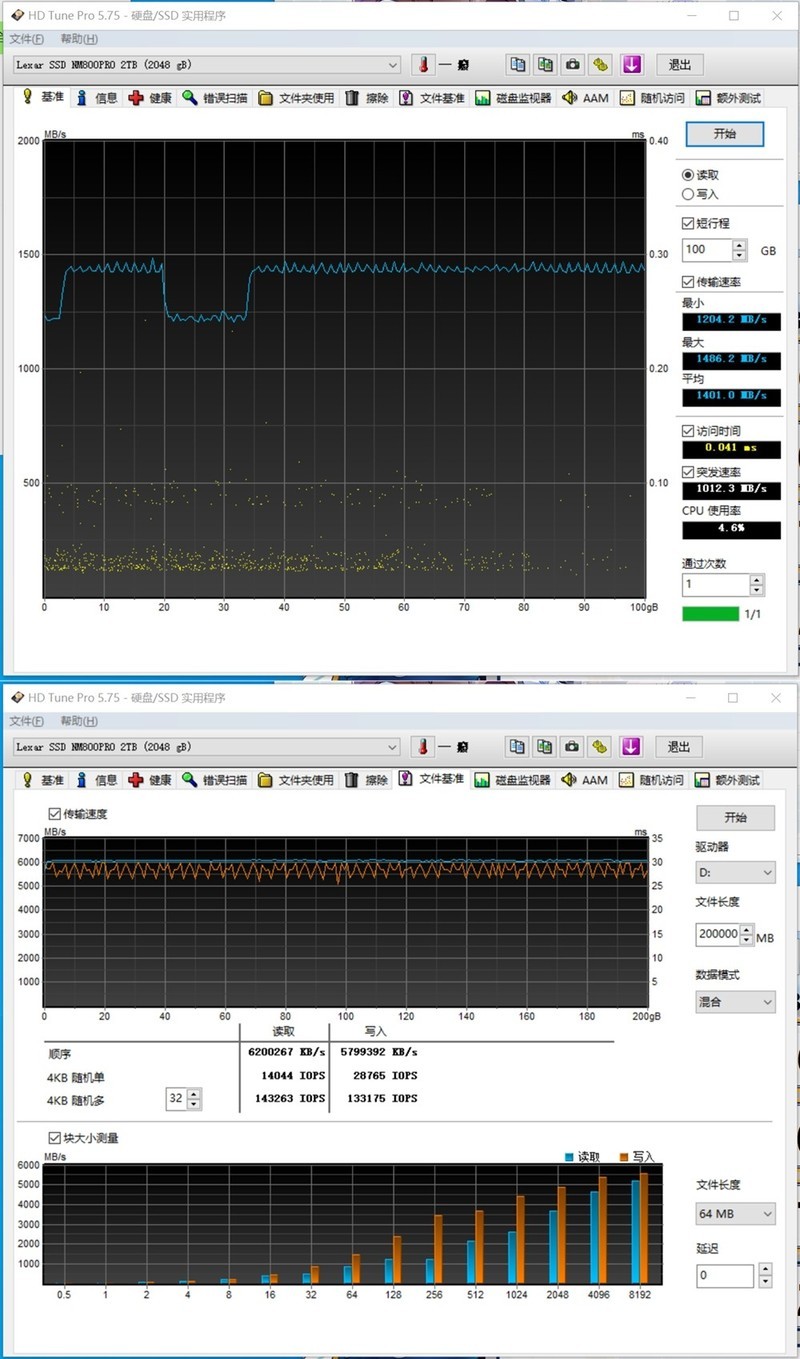Uncheck the 访问时间 access time option
The width and height of the screenshot is (800, 1359).
pos(686,430)
